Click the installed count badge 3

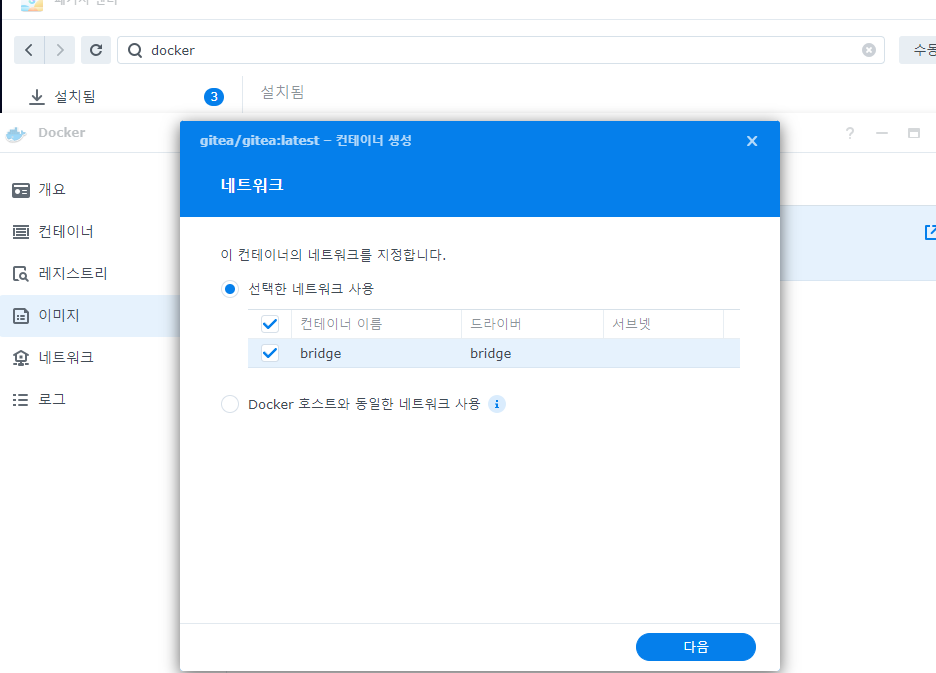[x=214, y=97]
